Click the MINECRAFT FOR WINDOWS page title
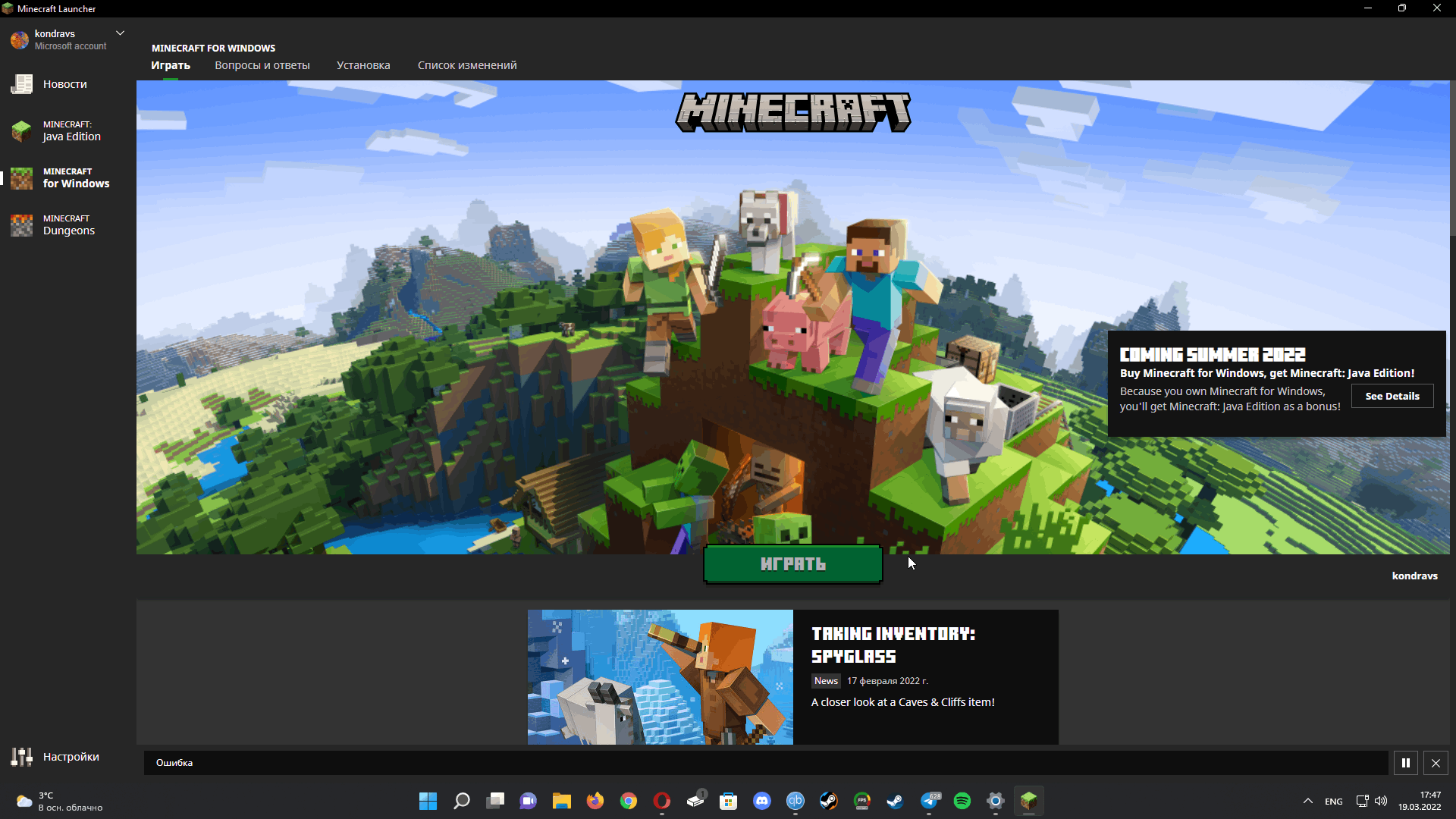Image resolution: width=1456 pixels, height=819 pixels. (213, 48)
